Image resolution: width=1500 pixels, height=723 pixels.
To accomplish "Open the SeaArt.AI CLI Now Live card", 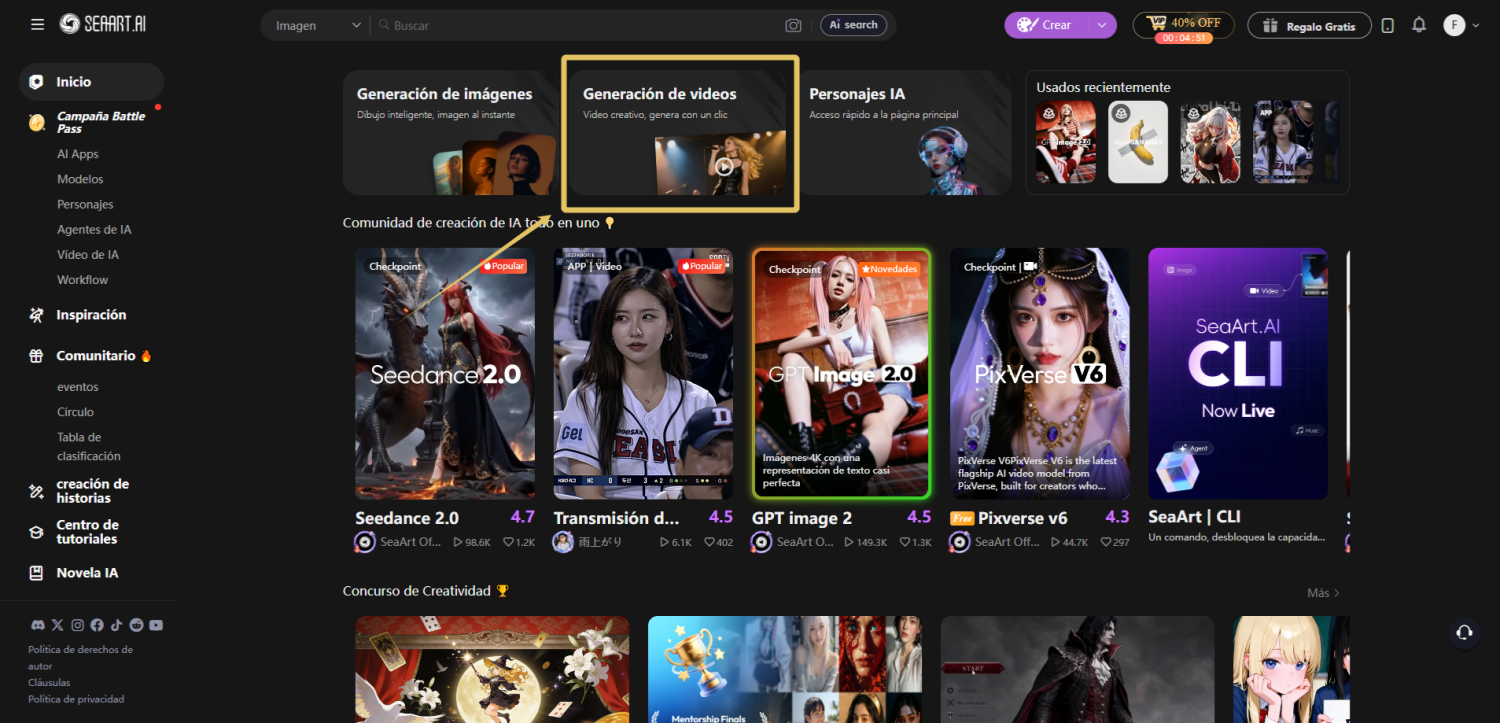I will pyautogui.click(x=1238, y=374).
